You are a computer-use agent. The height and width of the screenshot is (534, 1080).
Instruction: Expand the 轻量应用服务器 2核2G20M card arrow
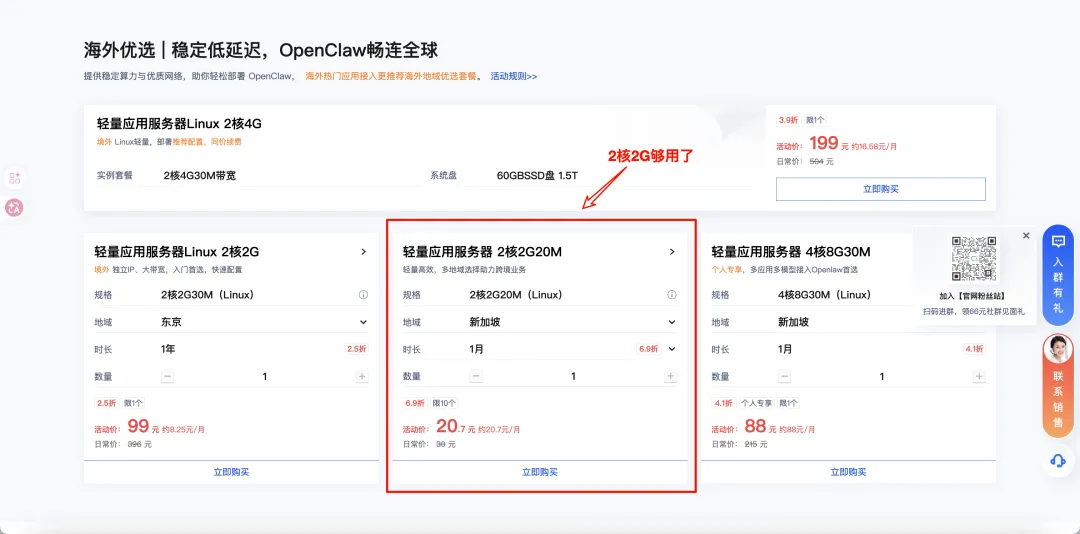pyautogui.click(x=672, y=252)
